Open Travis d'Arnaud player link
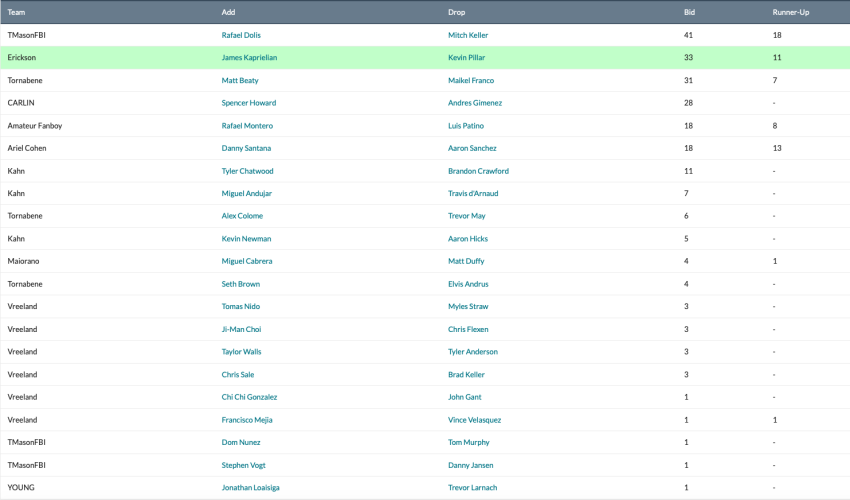 click(x=473, y=194)
